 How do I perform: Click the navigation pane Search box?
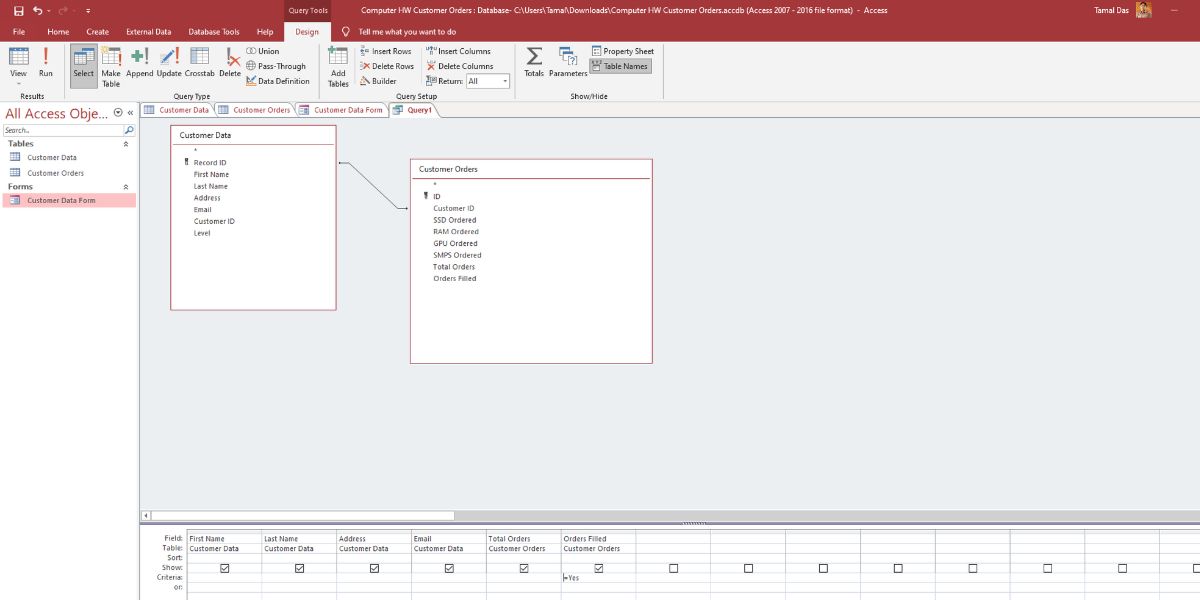[x=62, y=130]
